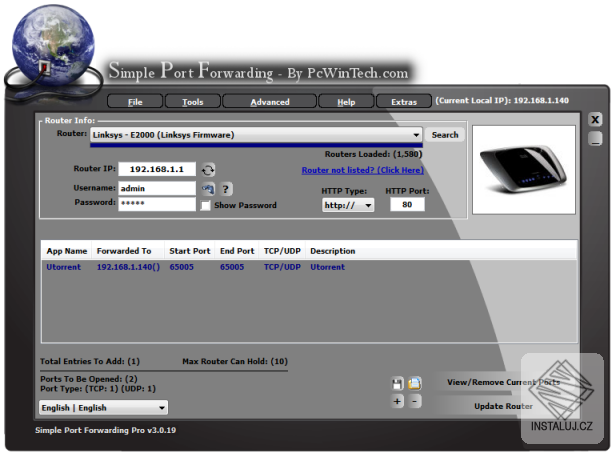Click the End Port column header
The width and height of the screenshot is (612, 453).
(x=237, y=251)
